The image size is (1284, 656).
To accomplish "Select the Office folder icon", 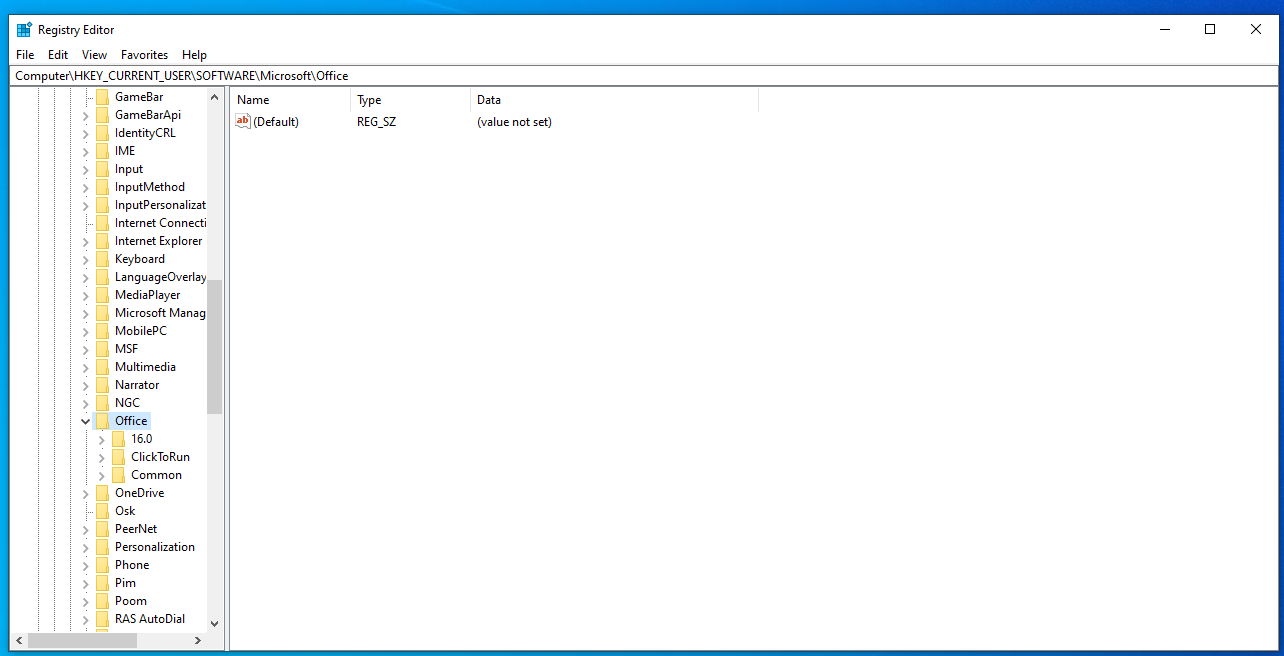I will point(102,421).
